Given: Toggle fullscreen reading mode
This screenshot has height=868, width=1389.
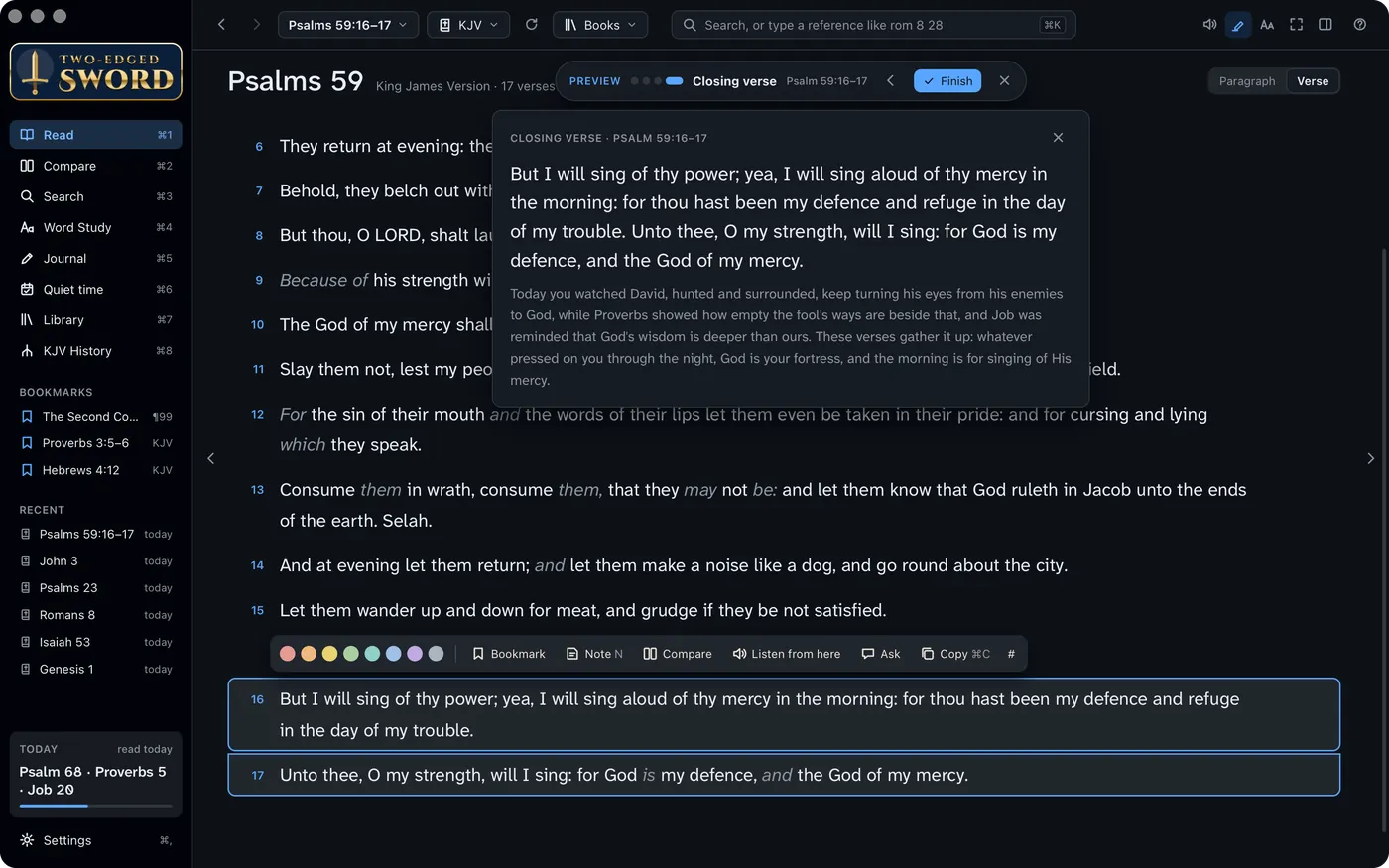Looking at the screenshot, I should [x=1296, y=25].
